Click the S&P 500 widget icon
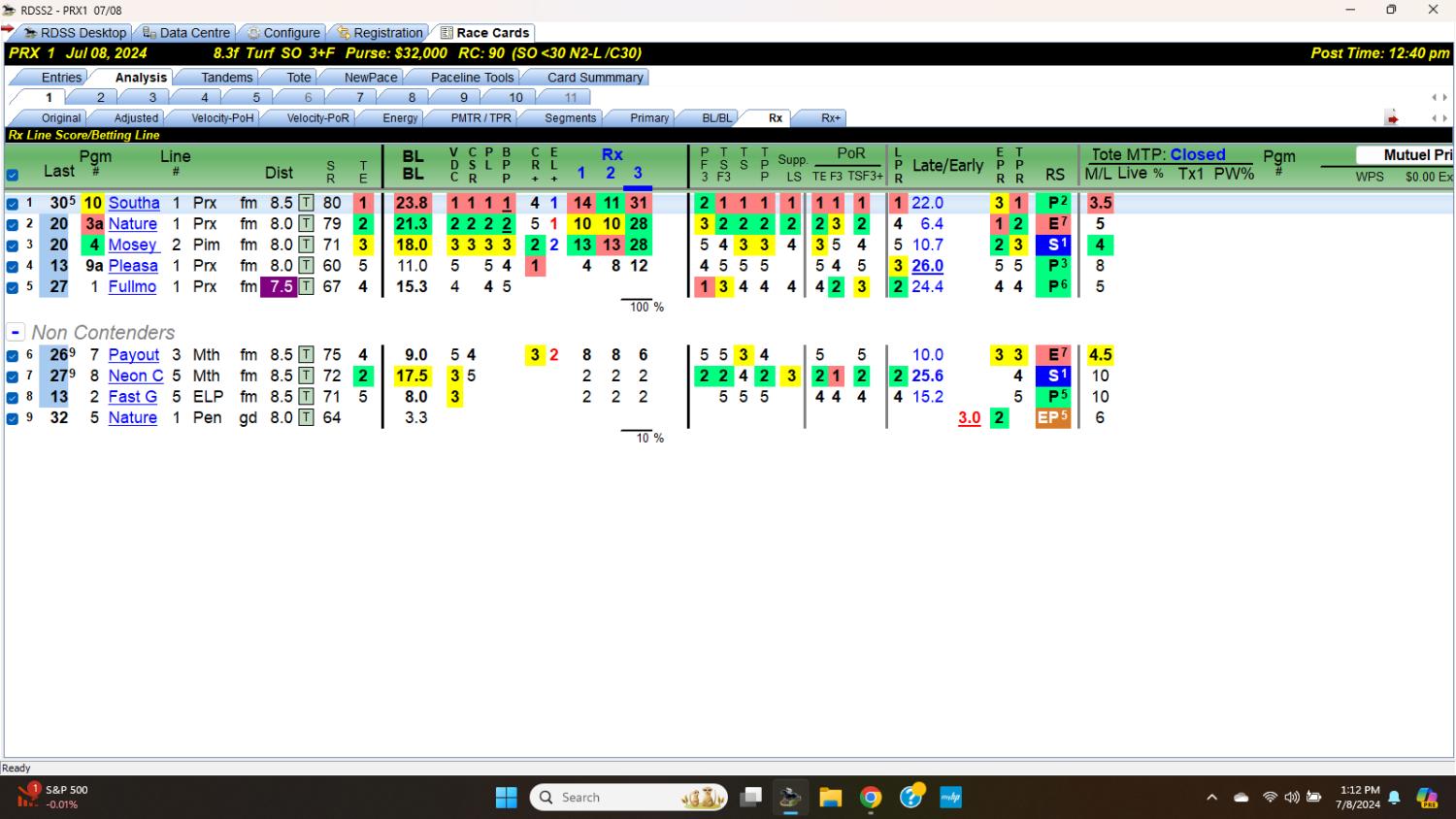This screenshot has width=1456, height=819. click(x=27, y=796)
